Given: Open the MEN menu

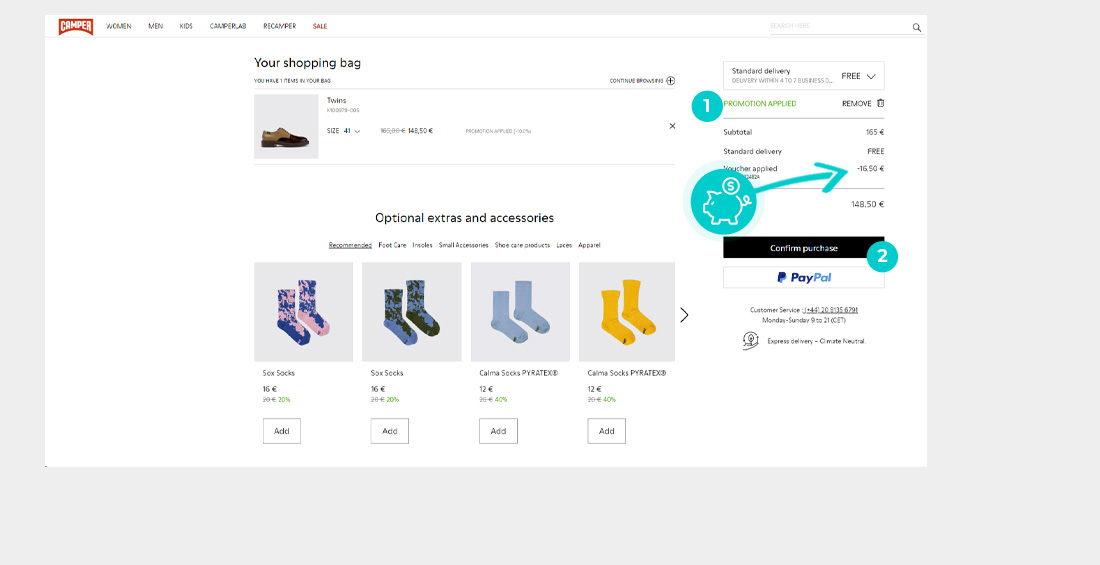Looking at the screenshot, I should pos(156,27).
